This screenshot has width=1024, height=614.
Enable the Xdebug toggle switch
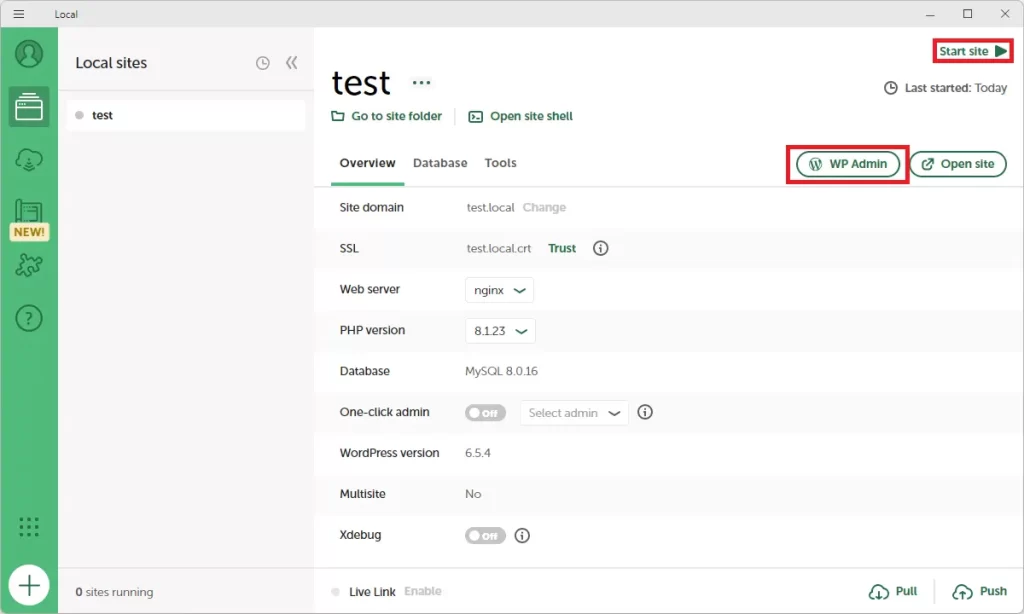[485, 535]
